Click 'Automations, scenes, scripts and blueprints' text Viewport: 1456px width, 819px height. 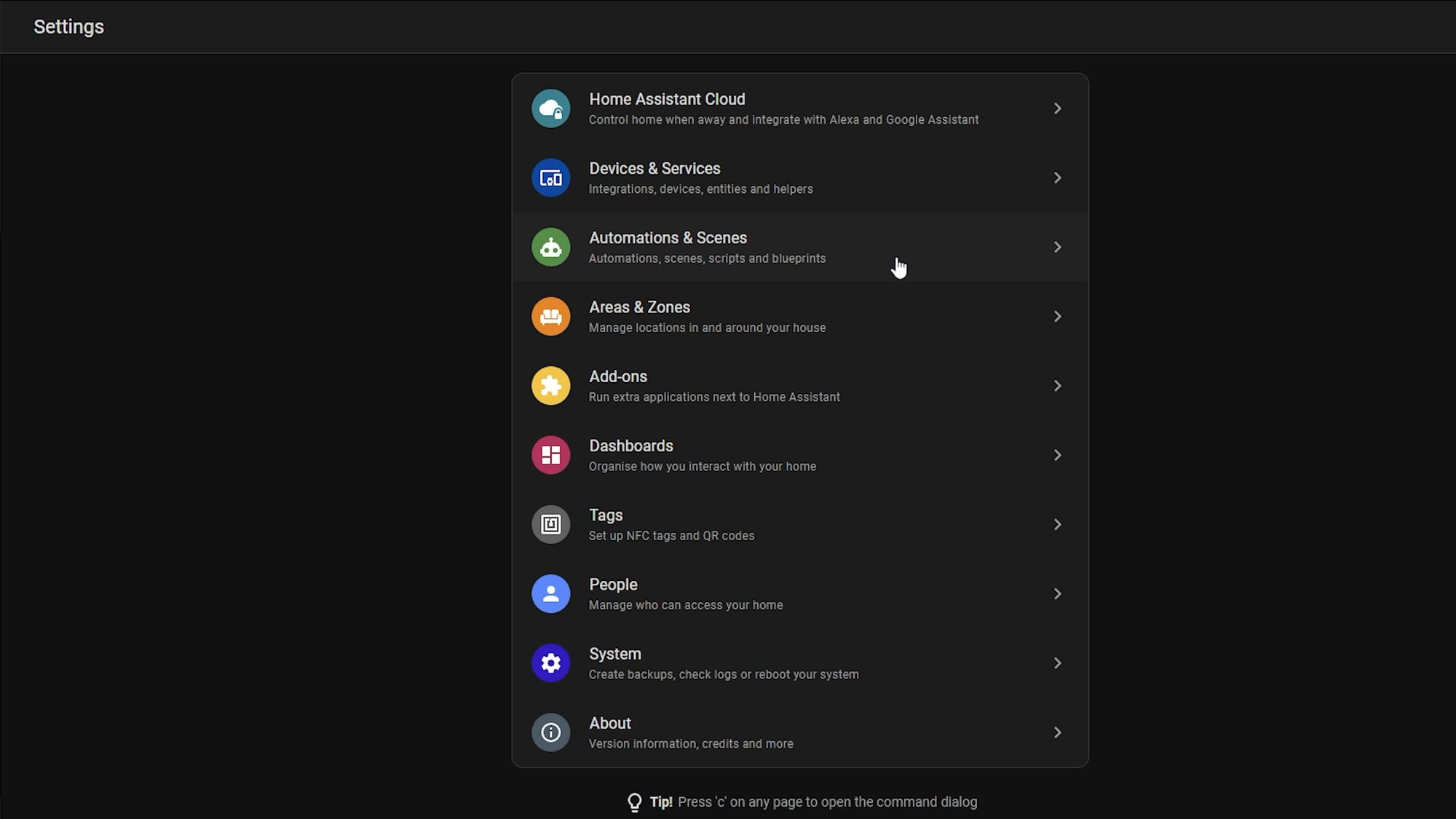pos(707,258)
